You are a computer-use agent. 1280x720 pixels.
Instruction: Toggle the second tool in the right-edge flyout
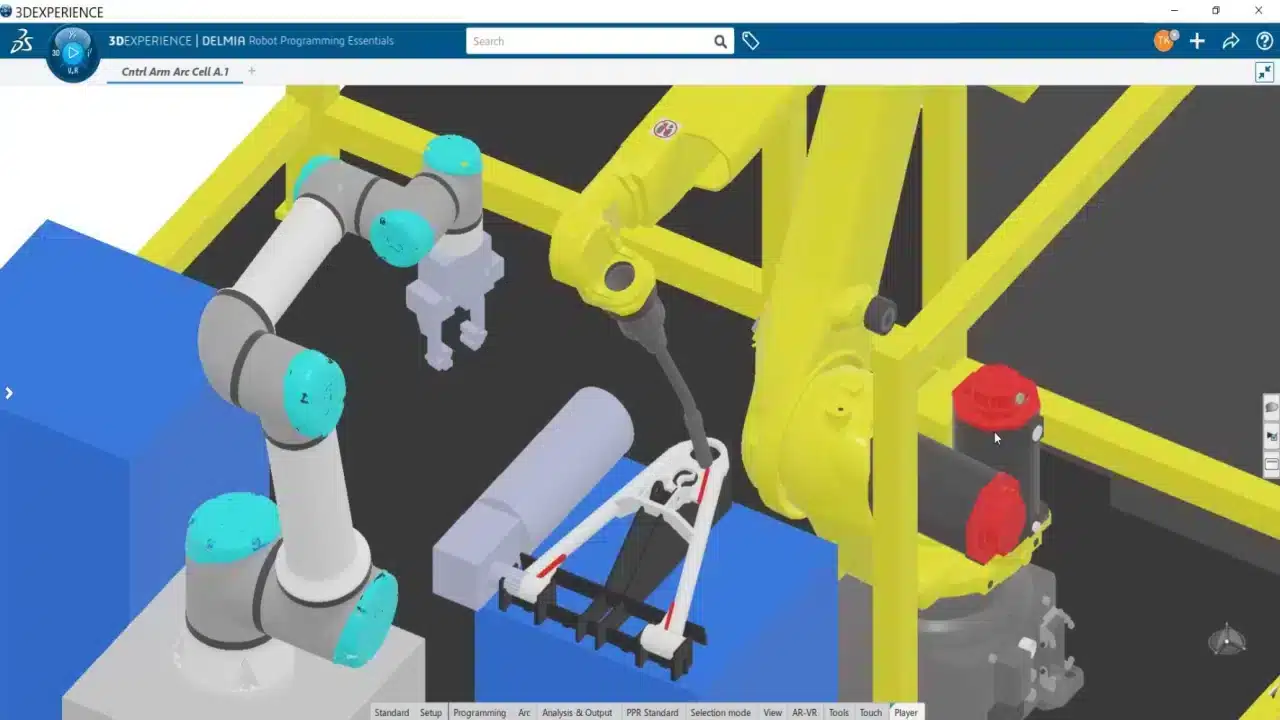pos(1272,435)
